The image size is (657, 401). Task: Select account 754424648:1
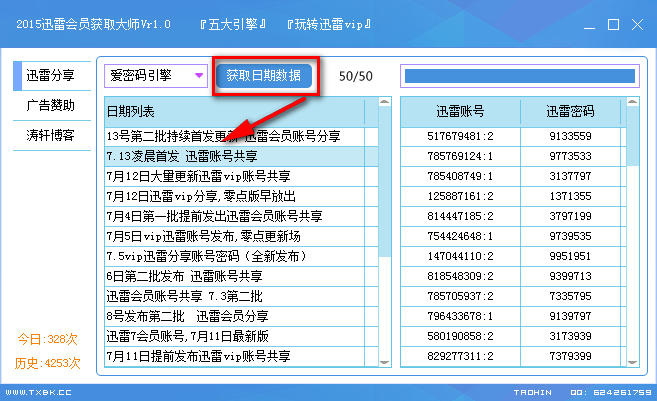tap(460, 236)
